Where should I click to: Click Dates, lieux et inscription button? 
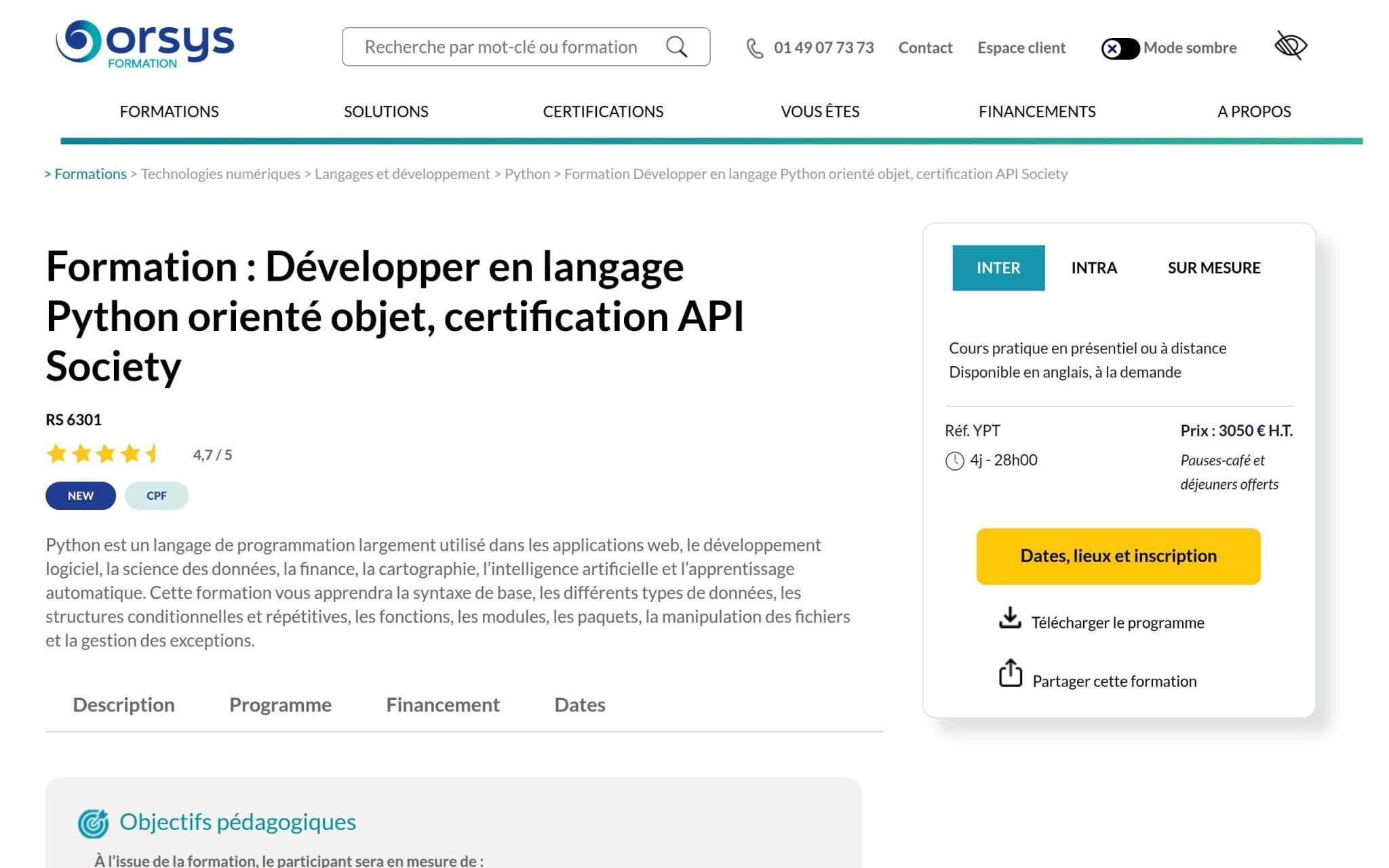point(1118,556)
